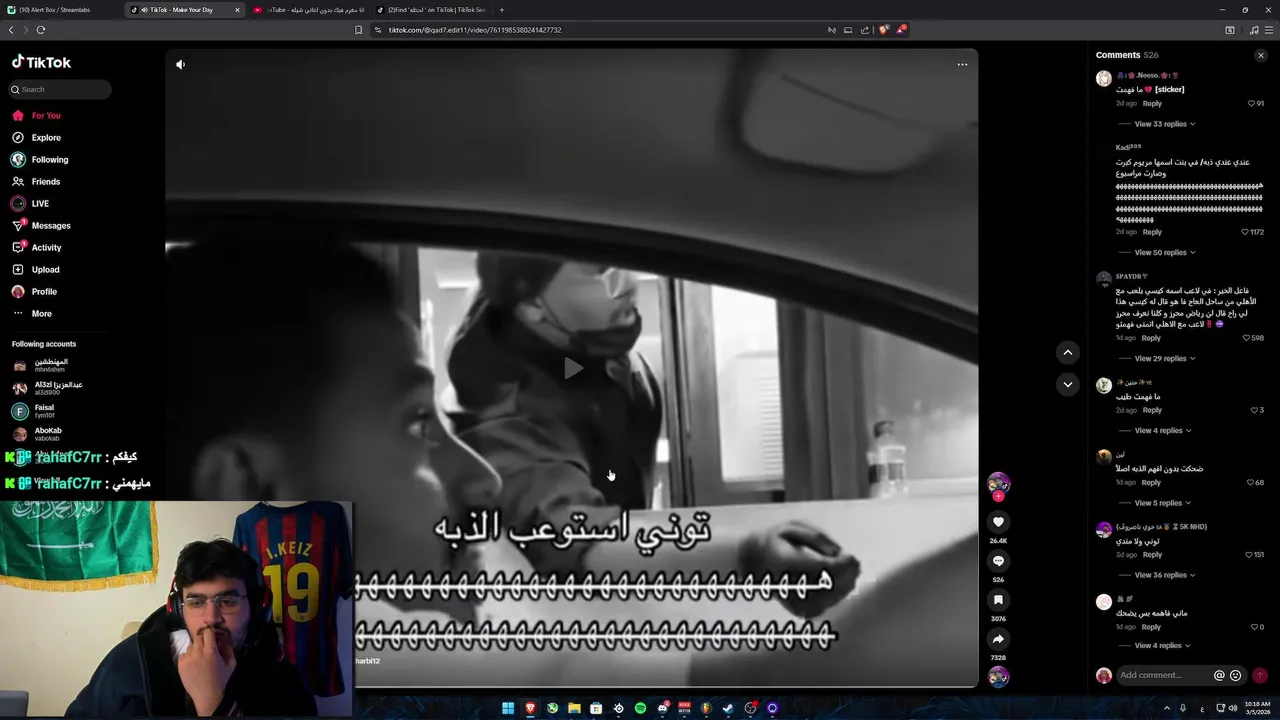Bookmark the video with the save icon

998,600
